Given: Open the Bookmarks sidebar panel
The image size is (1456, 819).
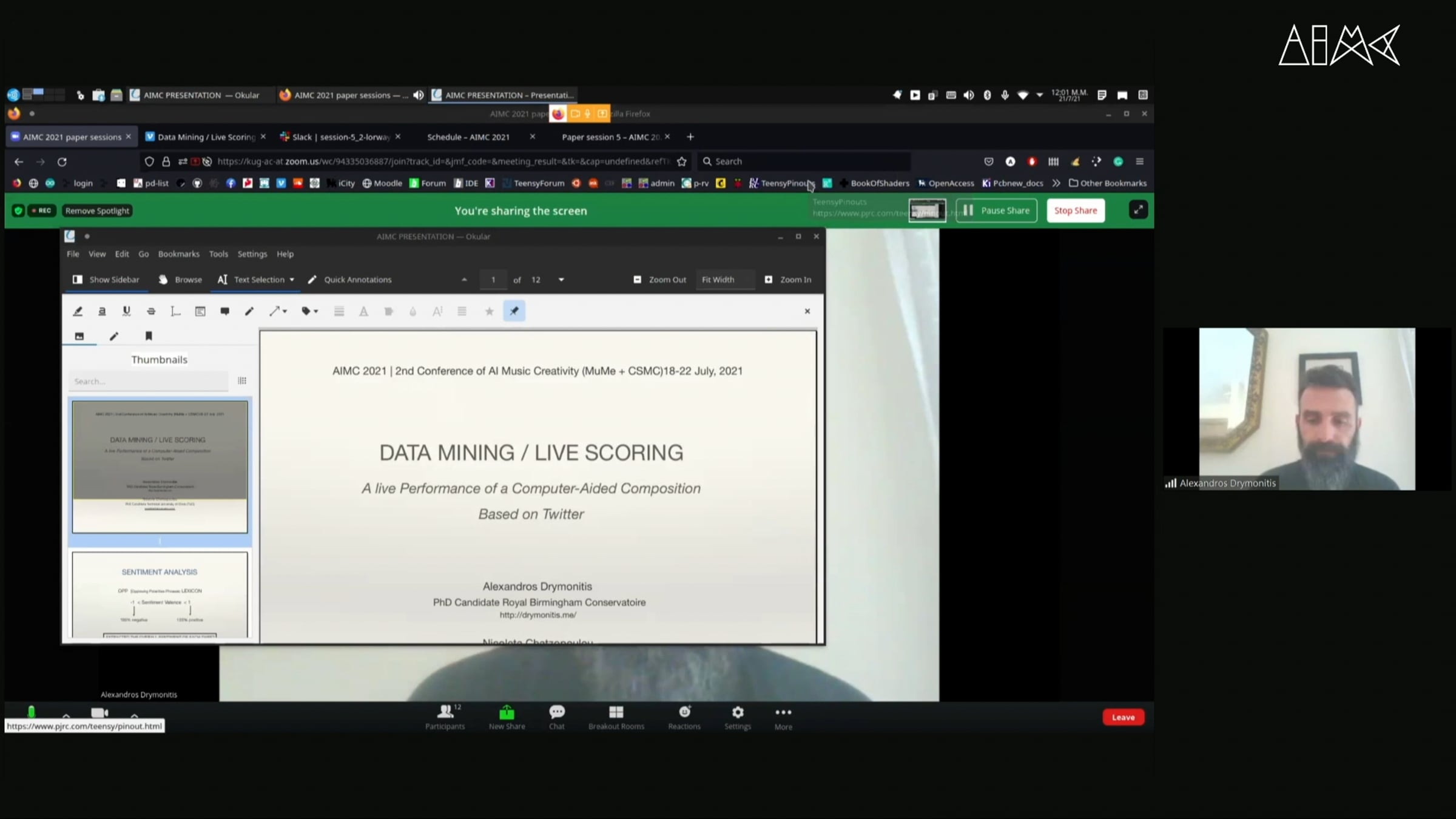Looking at the screenshot, I should click(149, 336).
